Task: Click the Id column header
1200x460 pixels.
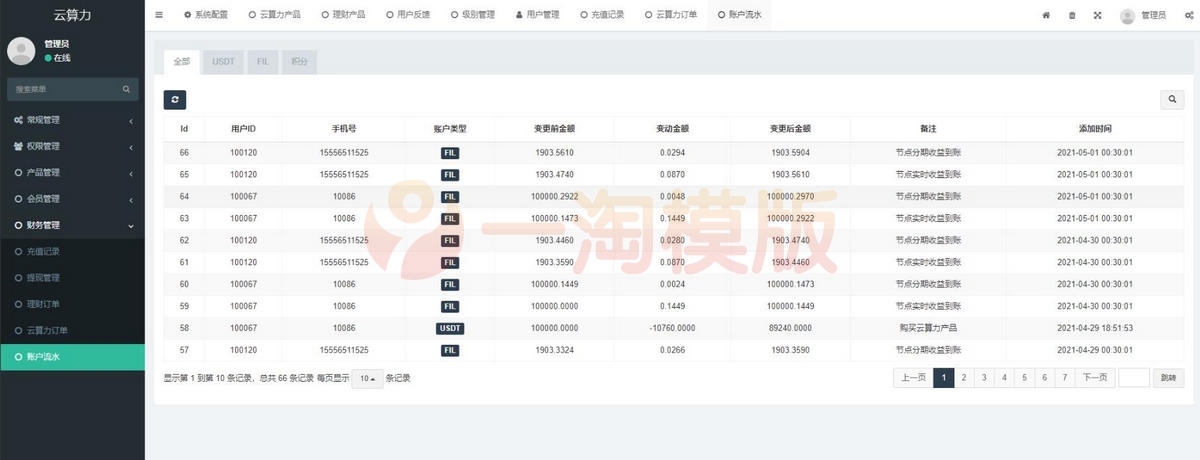Action: [x=184, y=129]
